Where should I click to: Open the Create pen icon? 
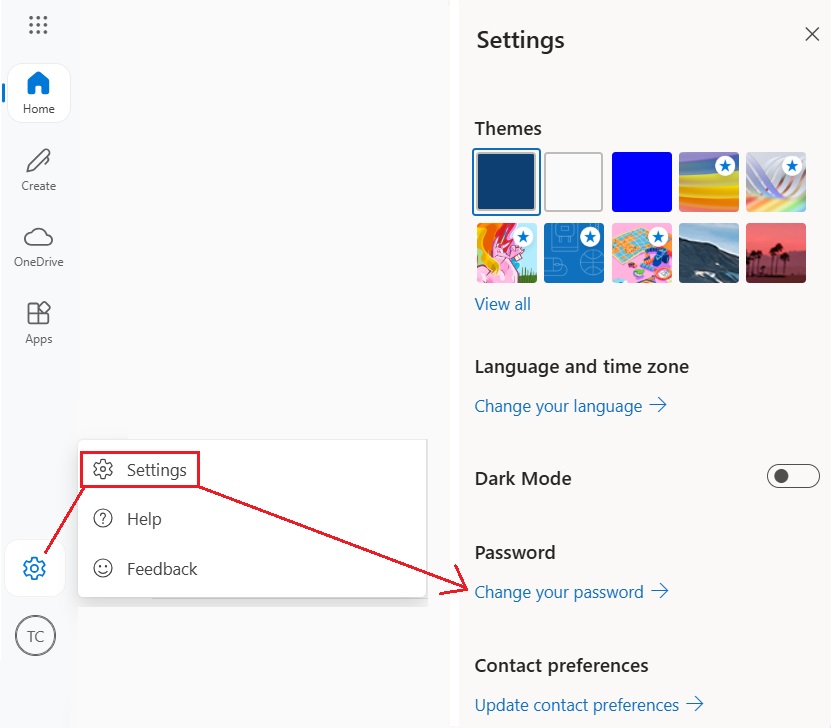coord(39,169)
